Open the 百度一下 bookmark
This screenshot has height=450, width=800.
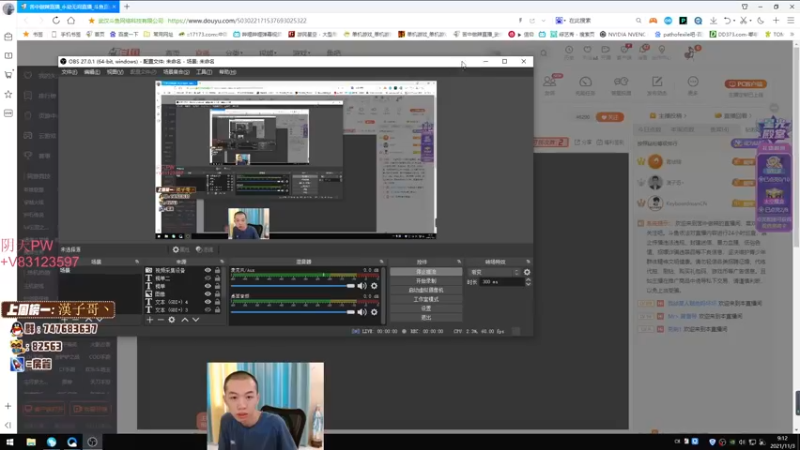click(x=124, y=34)
